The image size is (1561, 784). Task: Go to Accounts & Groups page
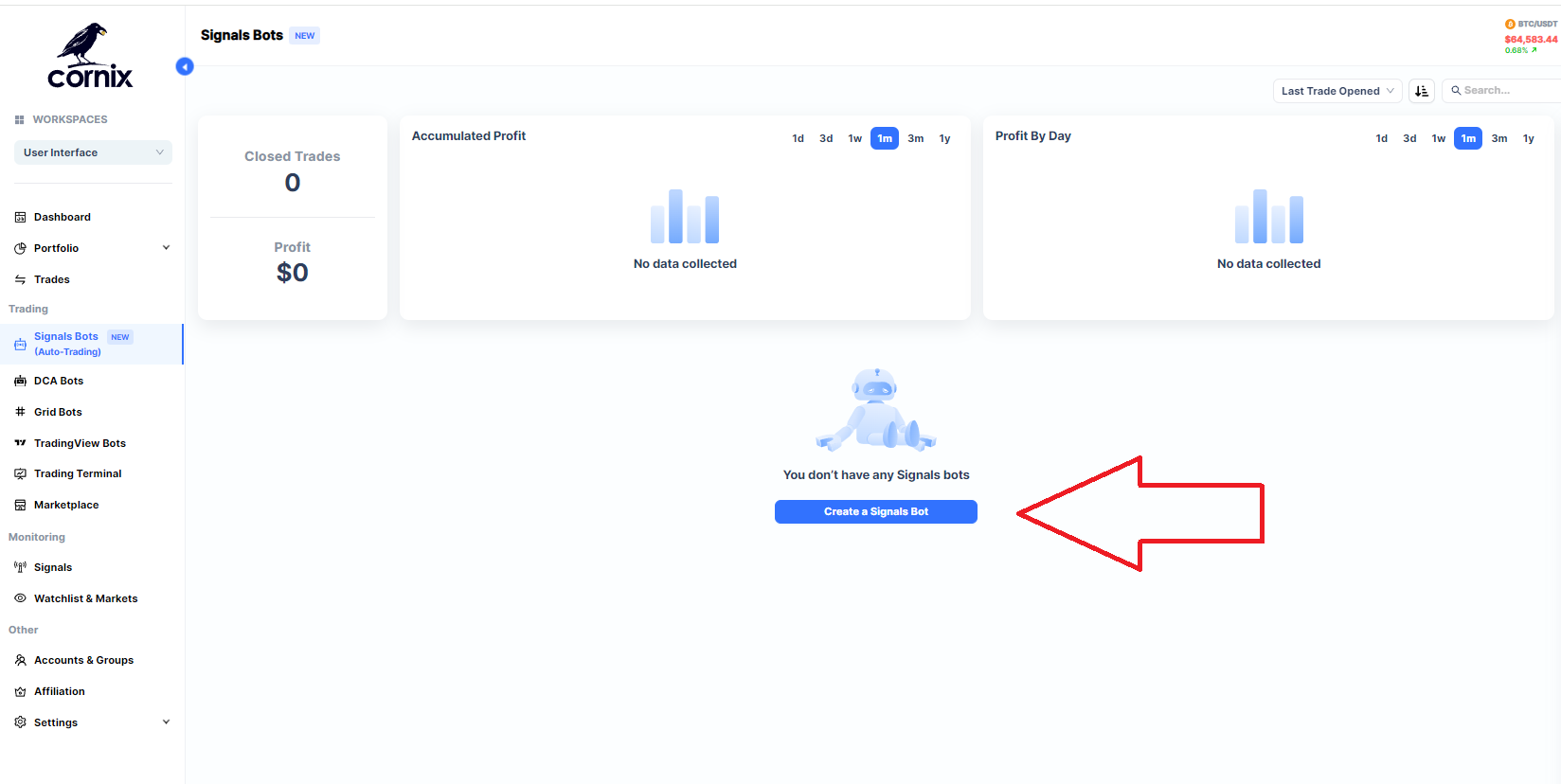pos(83,661)
